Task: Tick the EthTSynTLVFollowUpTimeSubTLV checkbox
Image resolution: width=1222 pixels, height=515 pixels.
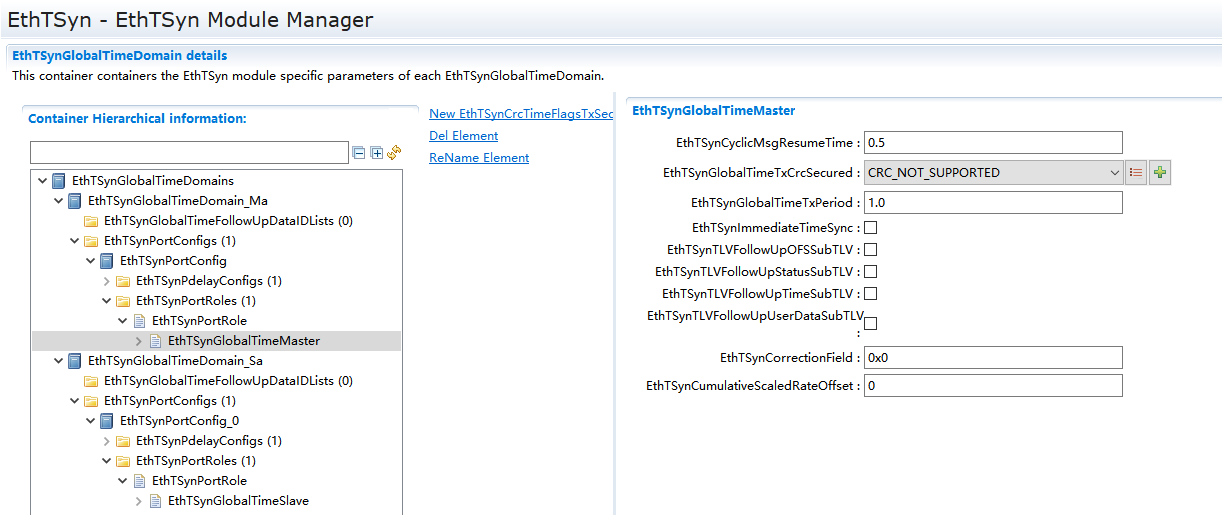Action: pos(870,294)
